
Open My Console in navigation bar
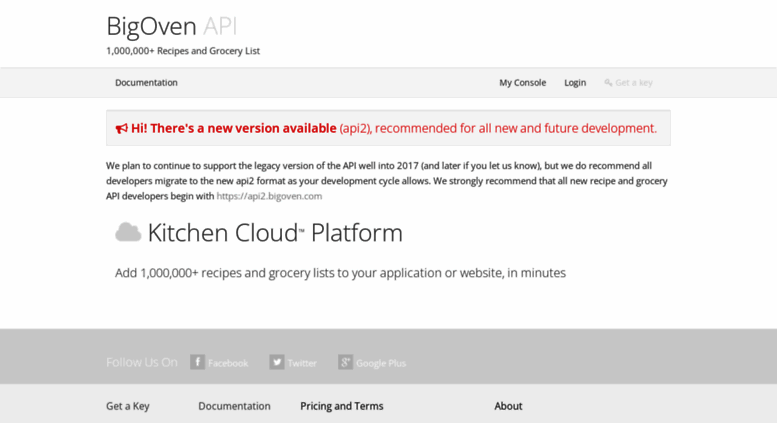(x=522, y=83)
